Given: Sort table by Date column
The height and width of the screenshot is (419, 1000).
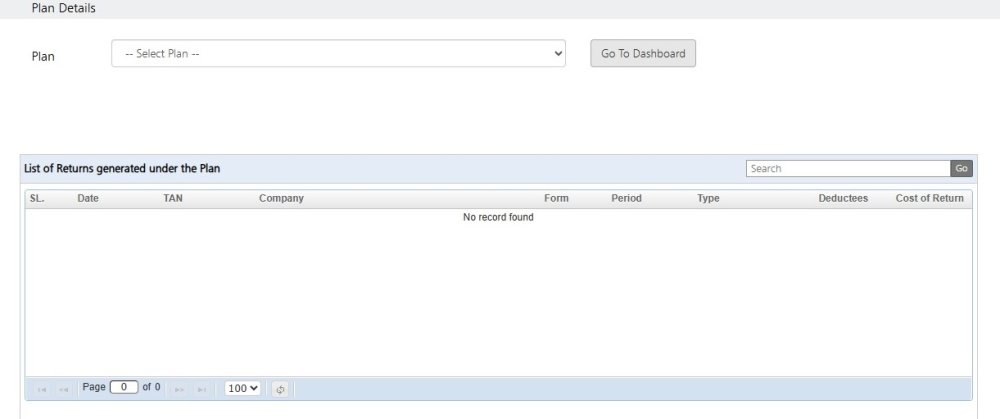Looking at the screenshot, I should click(88, 198).
